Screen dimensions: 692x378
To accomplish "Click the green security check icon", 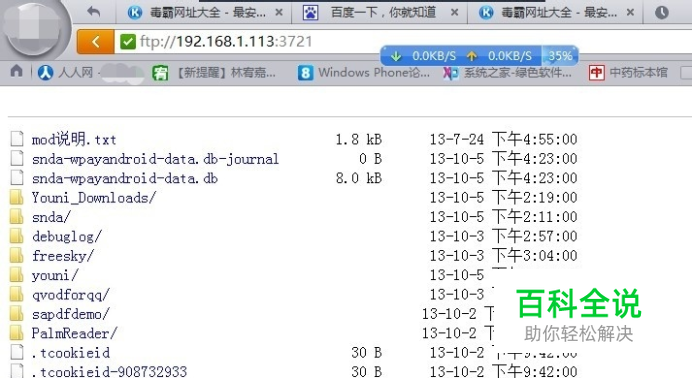I will tap(128, 42).
